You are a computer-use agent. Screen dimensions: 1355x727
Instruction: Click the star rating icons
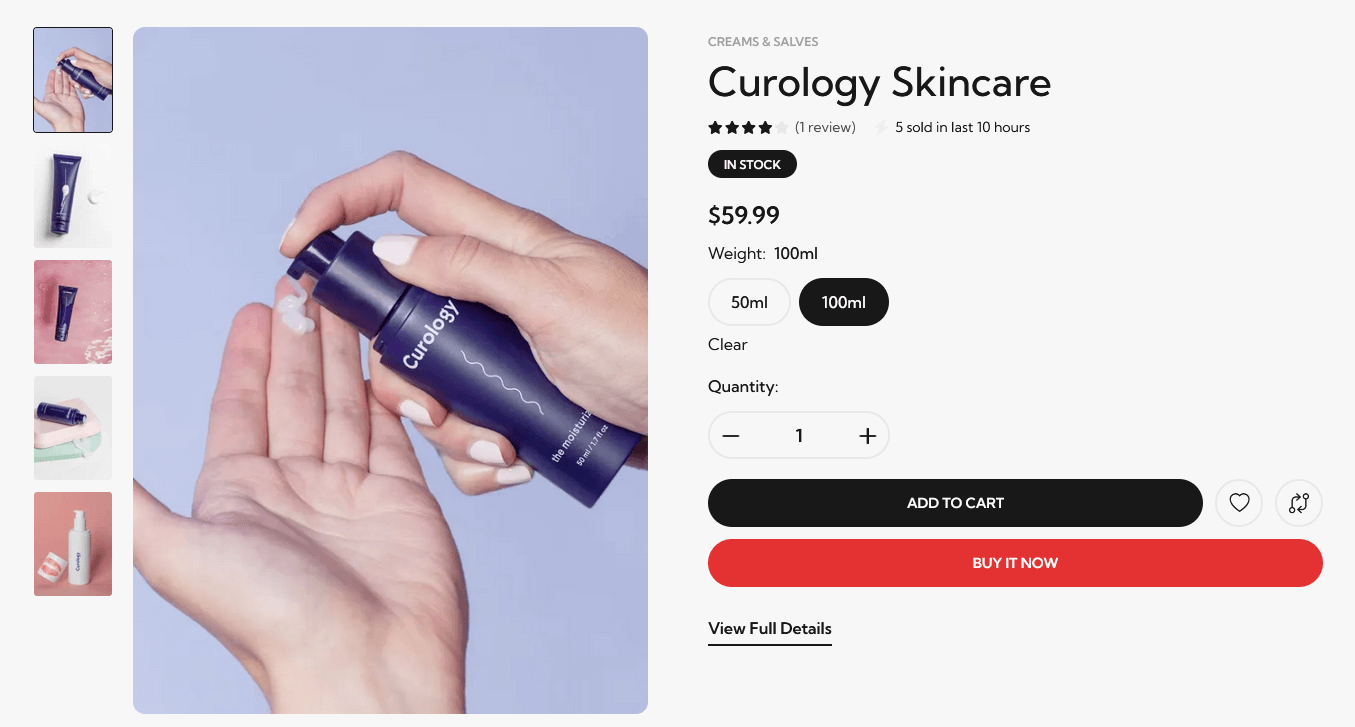(x=748, y=127)
